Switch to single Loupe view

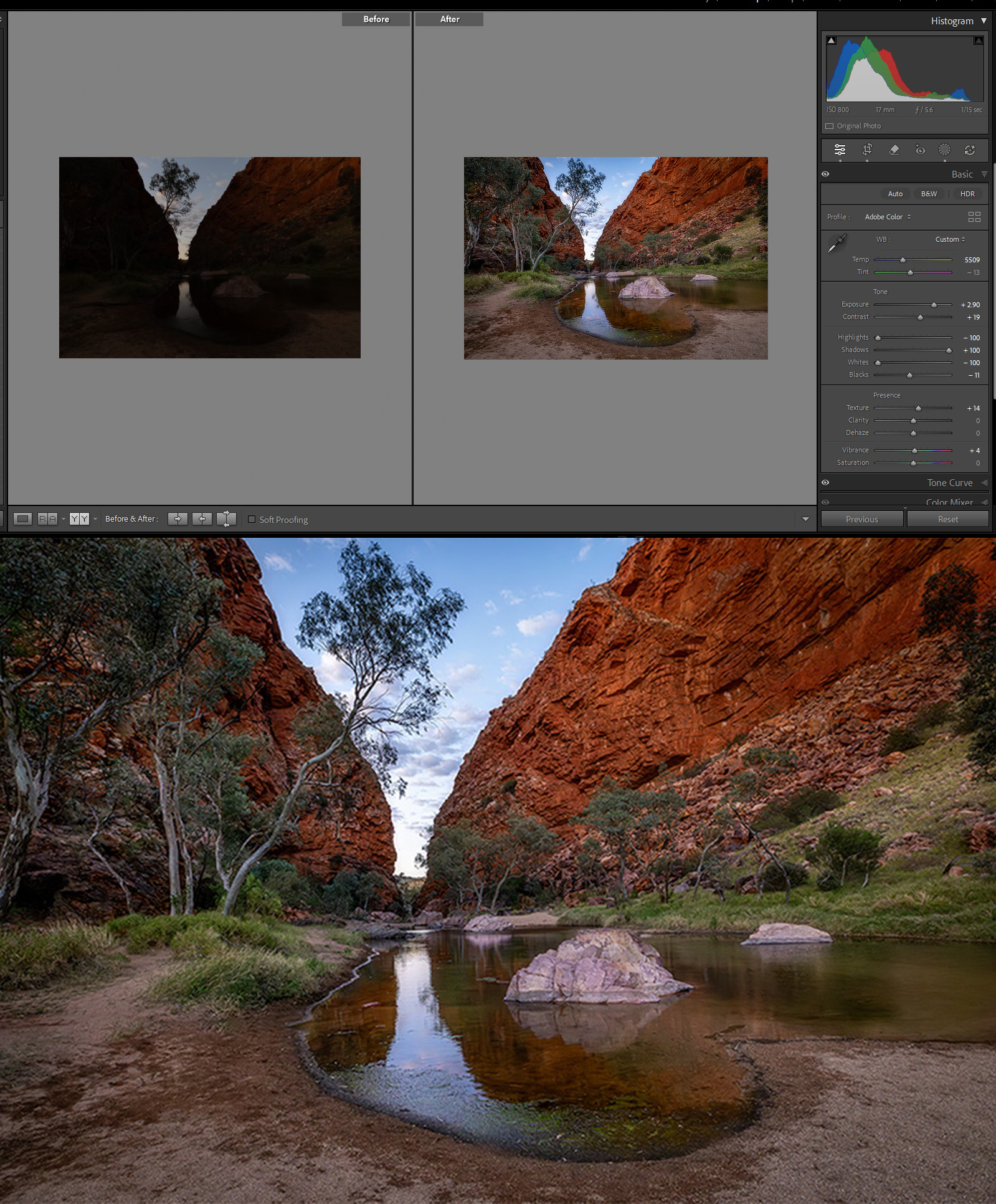23,519
